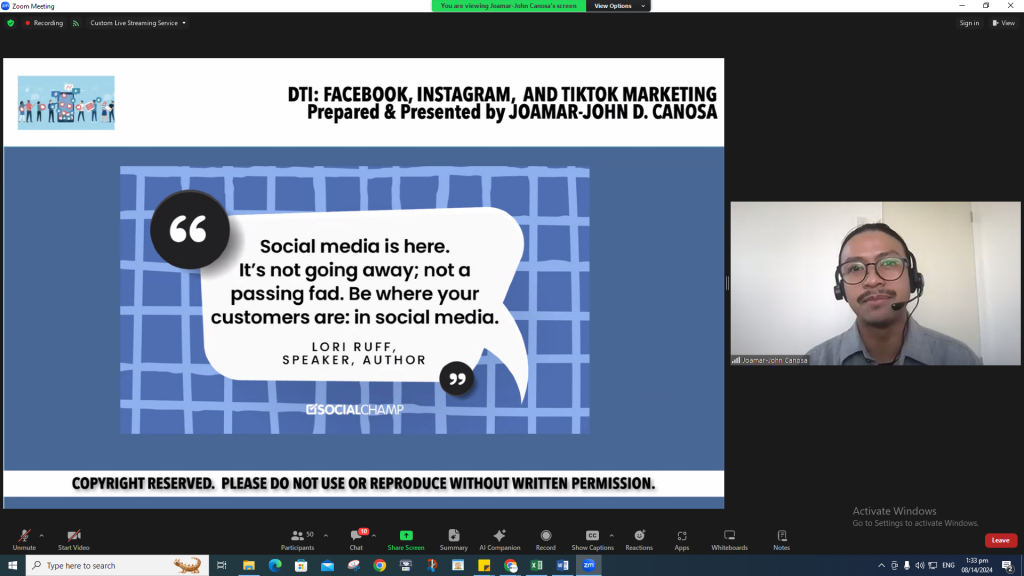This screenshot has width=1024, height=576.
Task: Launch AI Companion
Action: coord(499,540)
